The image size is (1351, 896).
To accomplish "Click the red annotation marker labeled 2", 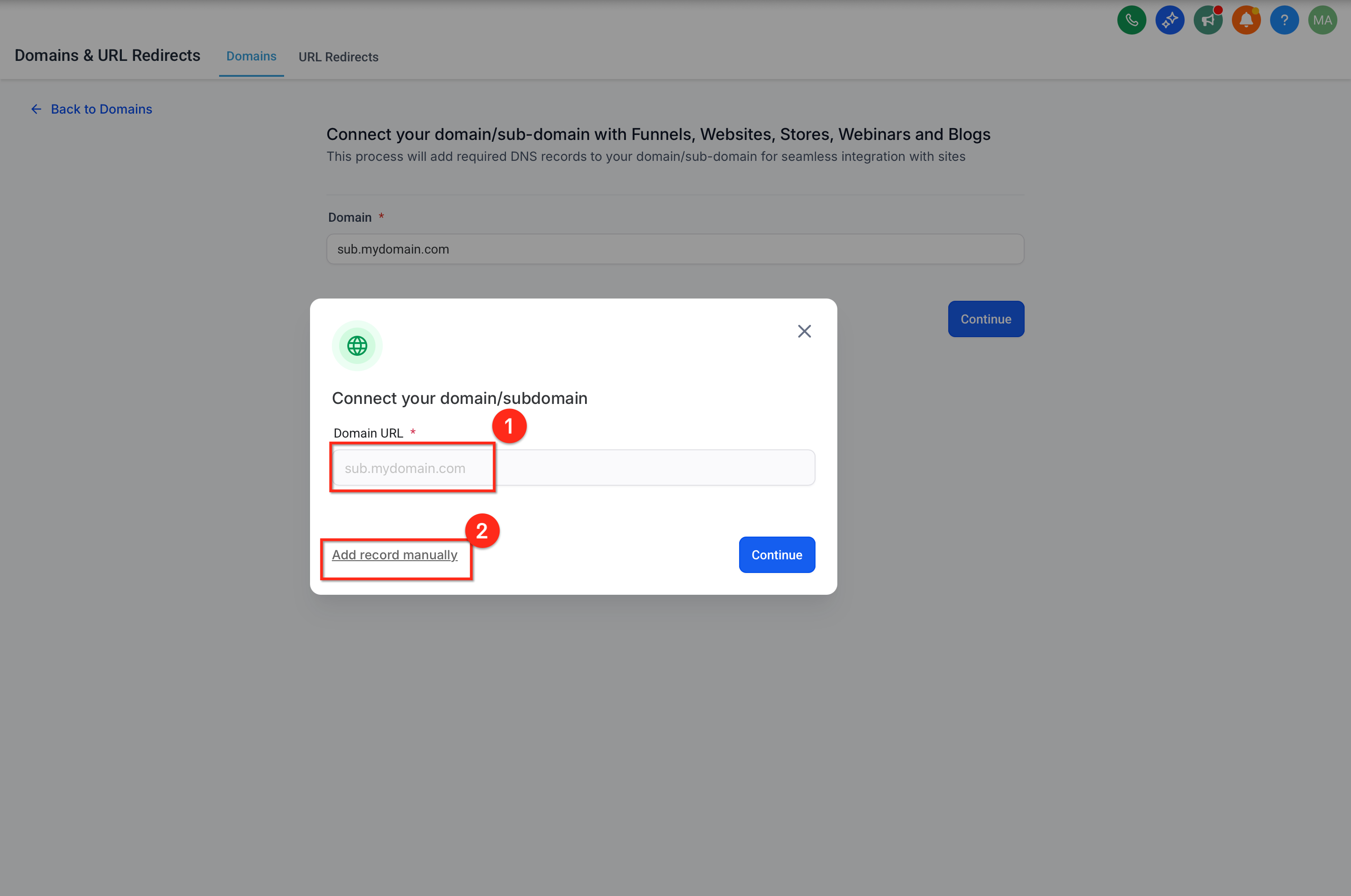I will click(483, 530).
